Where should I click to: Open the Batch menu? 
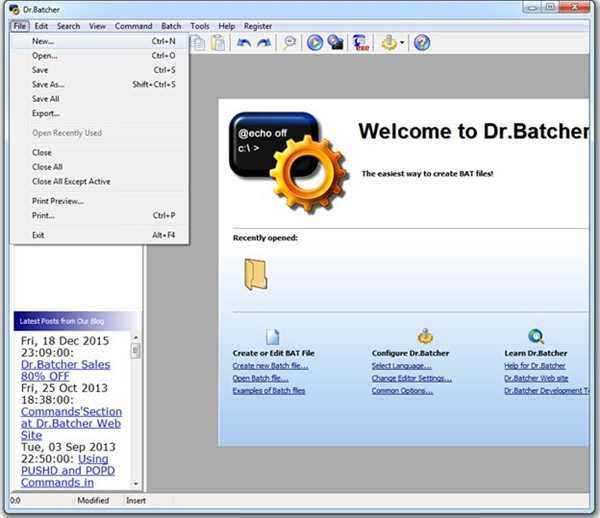pyautogui.click(x=171, y=26)
